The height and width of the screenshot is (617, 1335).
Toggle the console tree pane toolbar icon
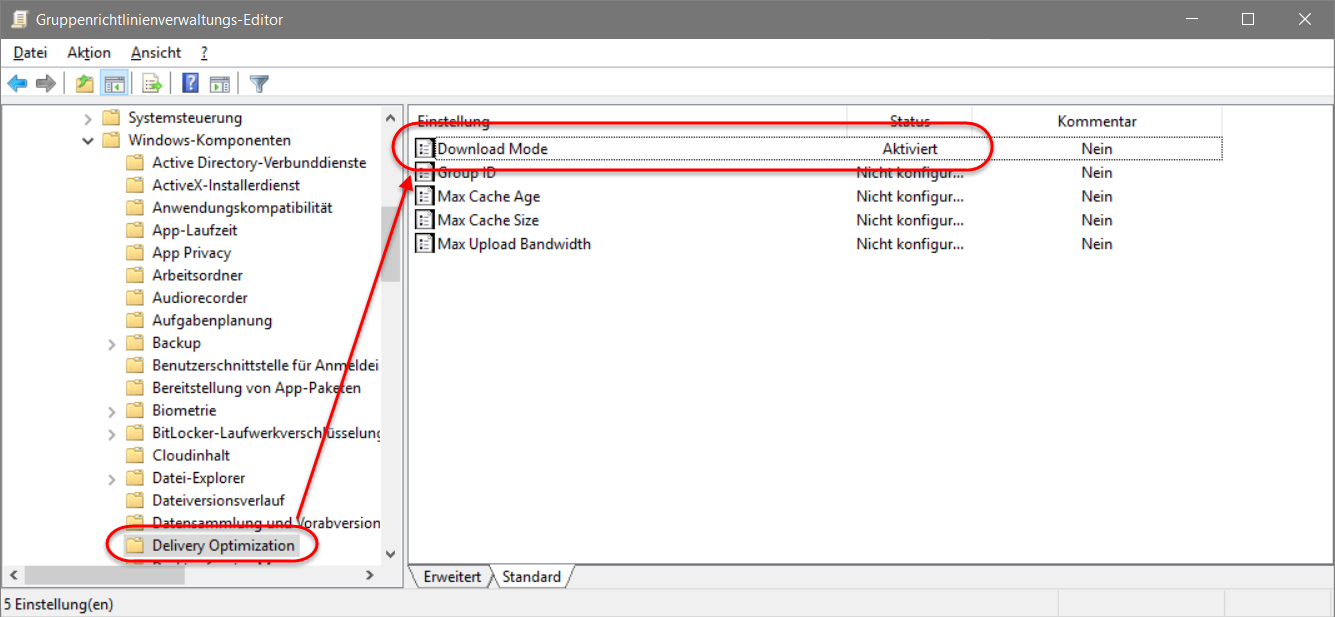[x=114, y=83]
